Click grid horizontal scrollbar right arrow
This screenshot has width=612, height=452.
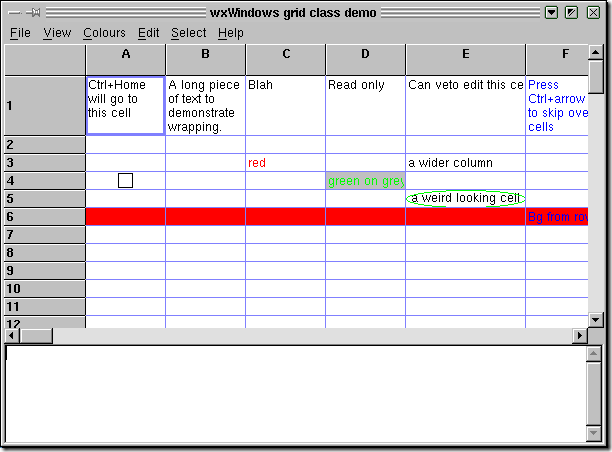tap(580, 336)
